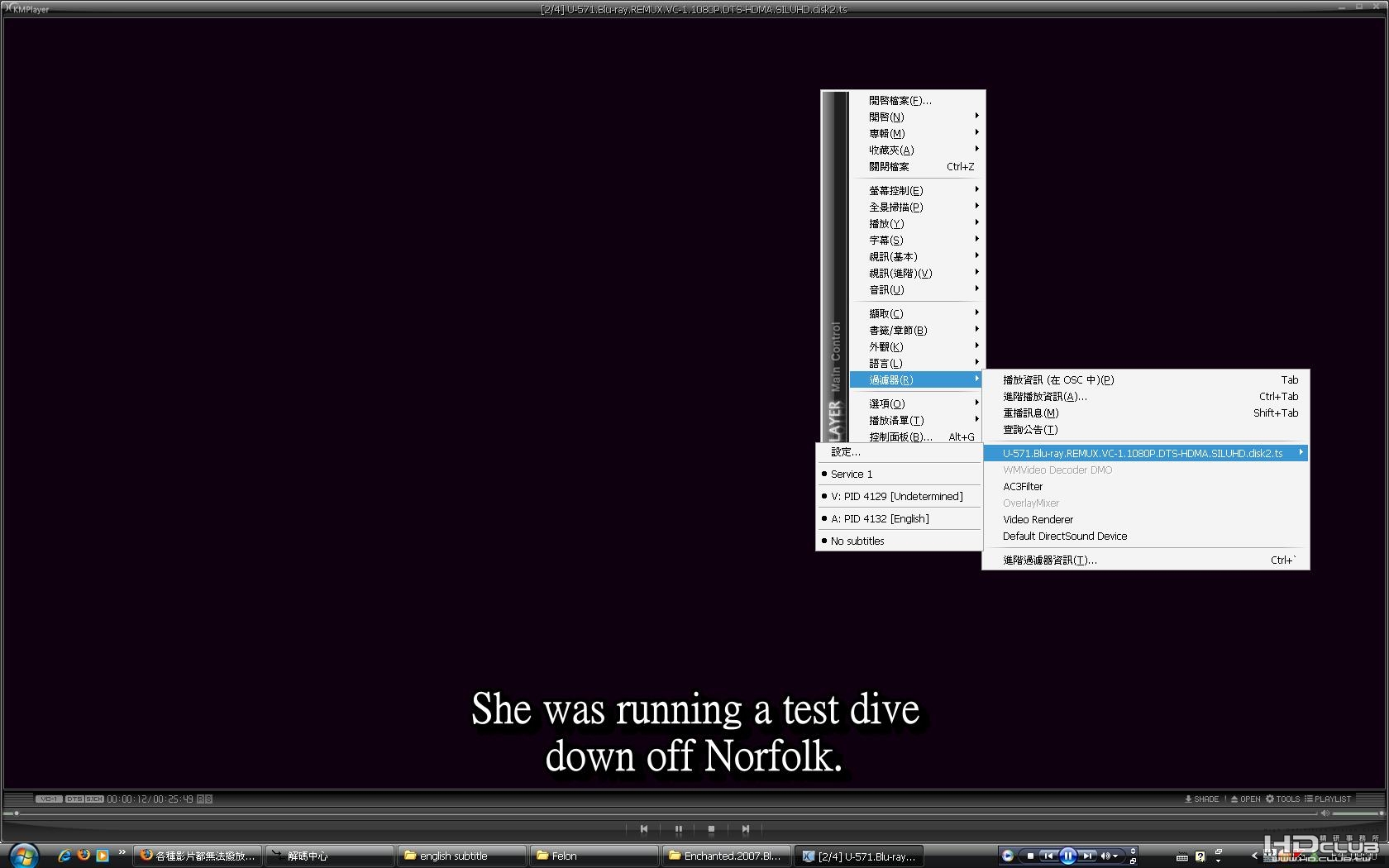Select 開啟檔案(F)... menu item

(x=918, y=100)
